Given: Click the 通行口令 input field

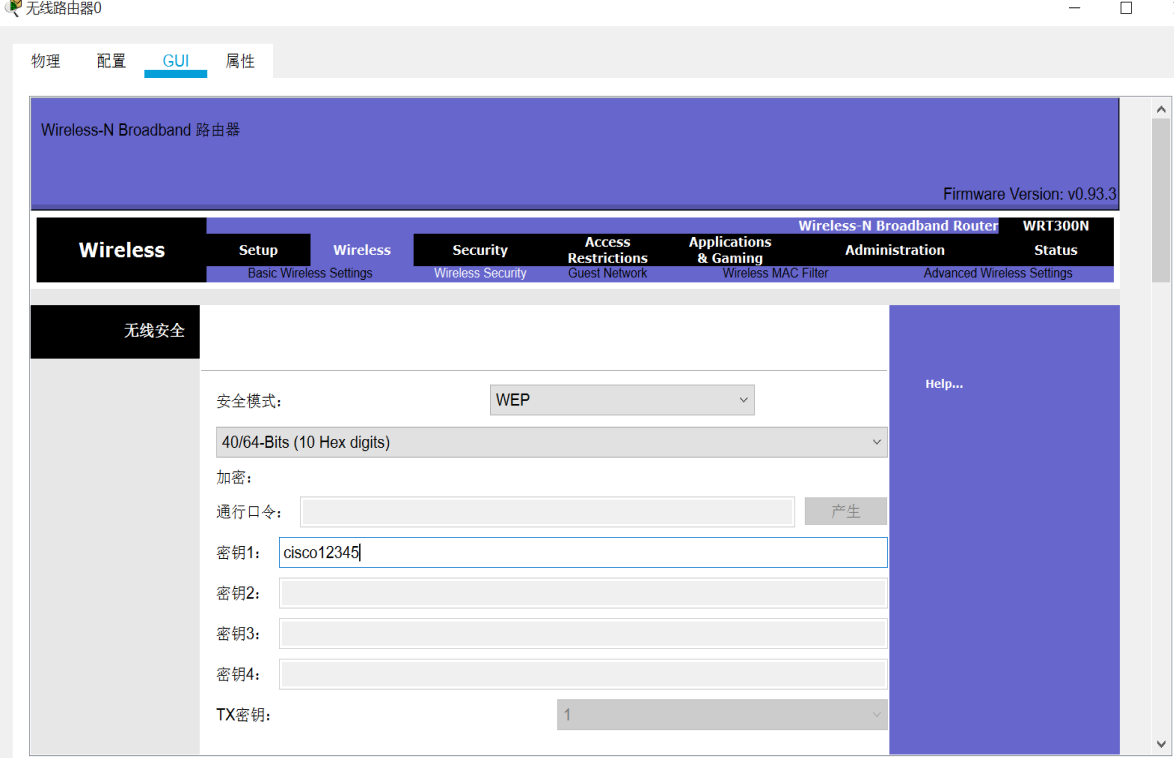Looking at the screenshot, I should tap(547, 512).
